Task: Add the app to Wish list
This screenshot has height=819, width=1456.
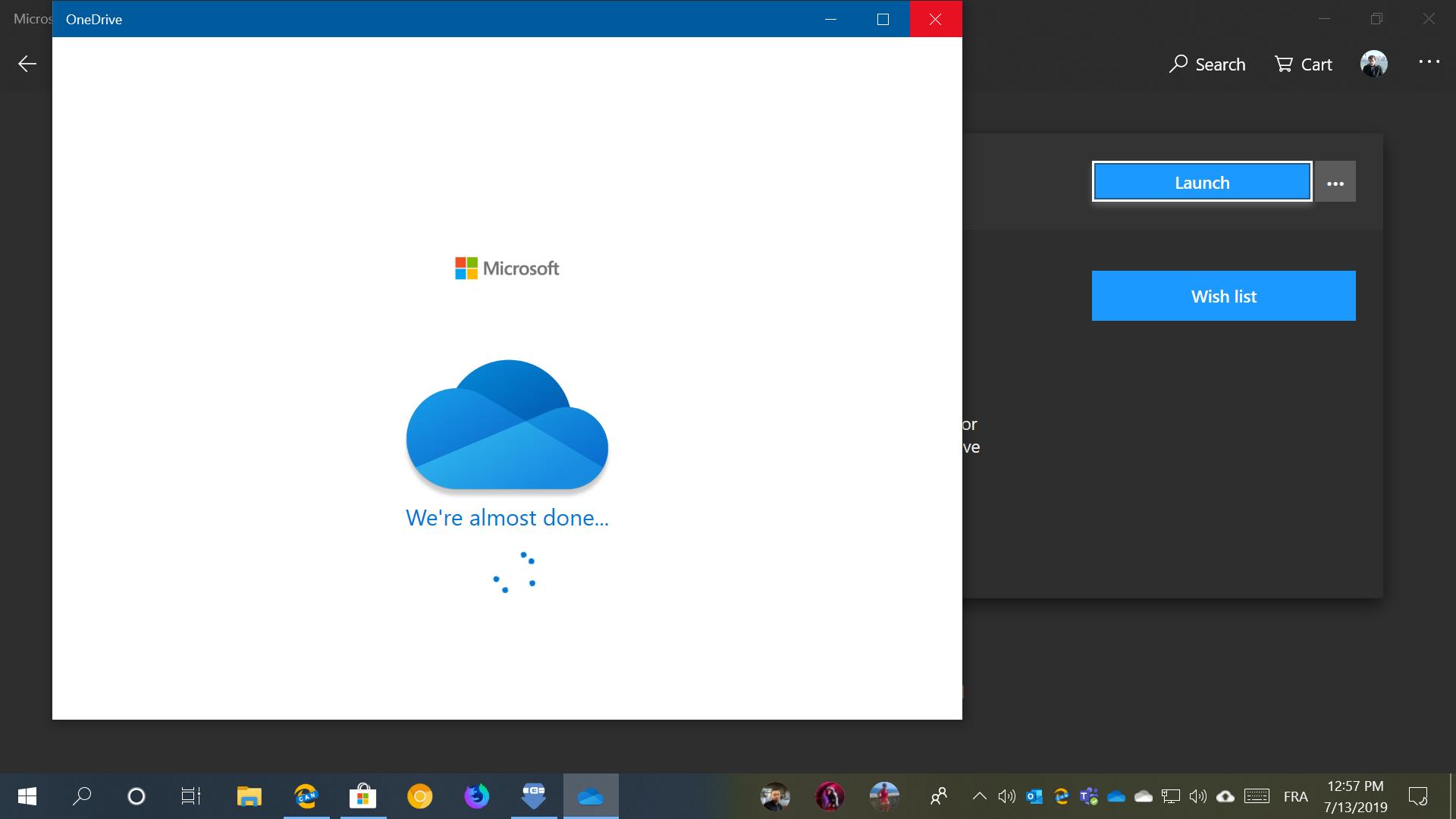Action: pyautogui.click(x=1223, y=296)
